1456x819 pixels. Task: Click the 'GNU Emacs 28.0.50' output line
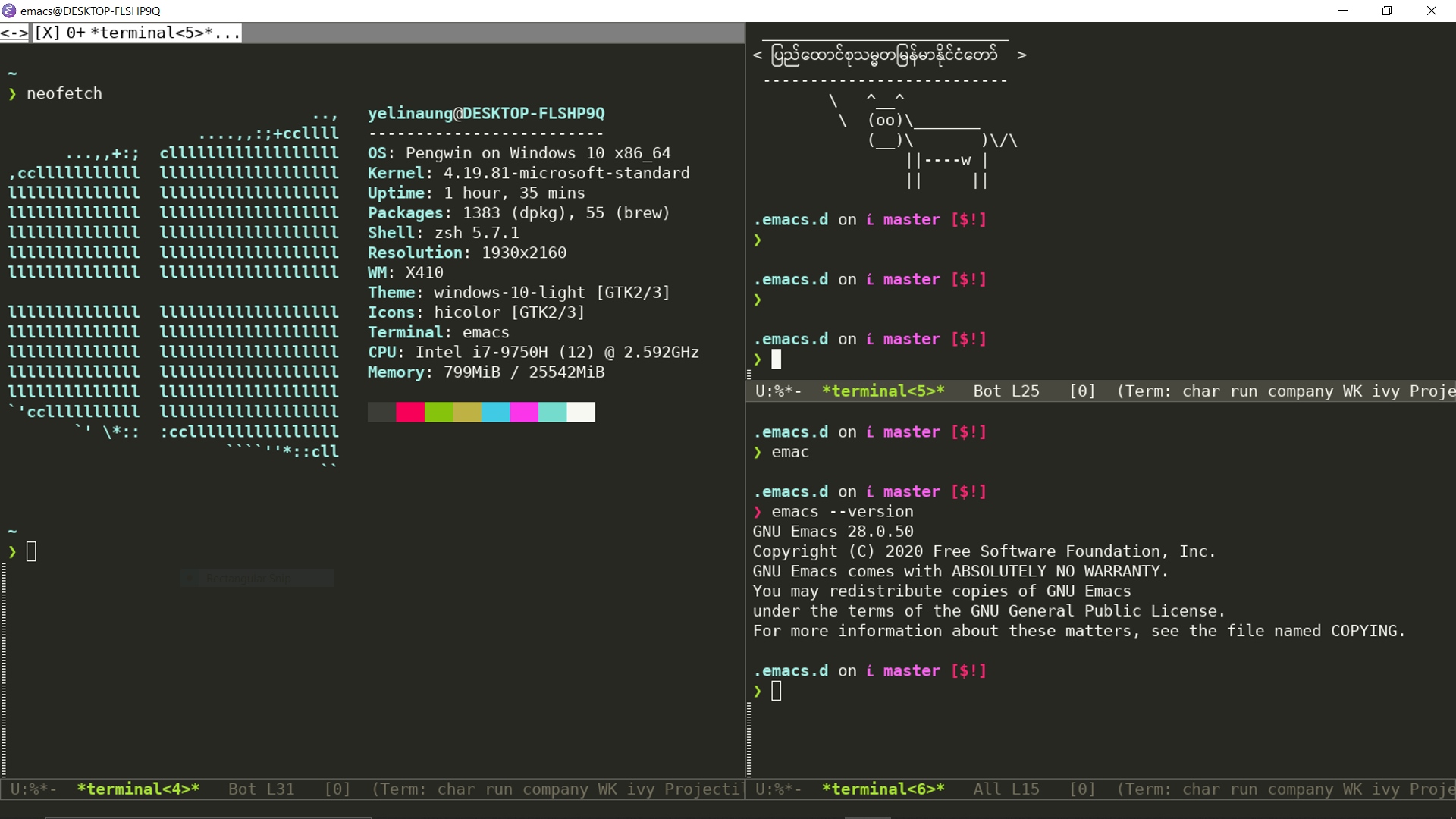[833, 532]
